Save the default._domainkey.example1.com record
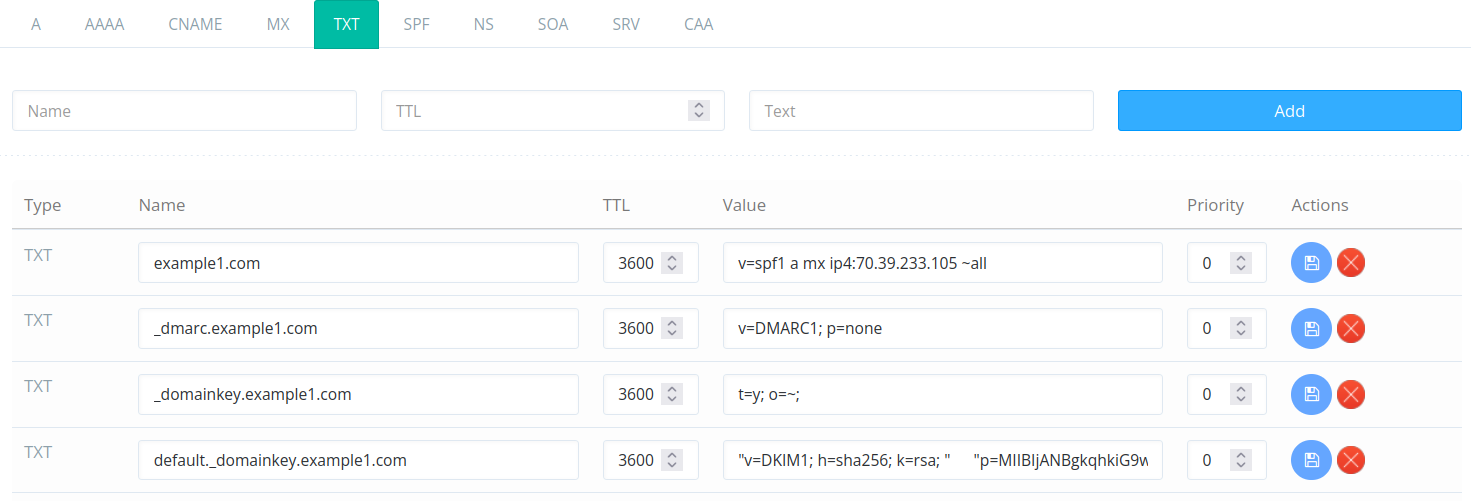This screenshot has height=501, width=1471. point(1311,461)
